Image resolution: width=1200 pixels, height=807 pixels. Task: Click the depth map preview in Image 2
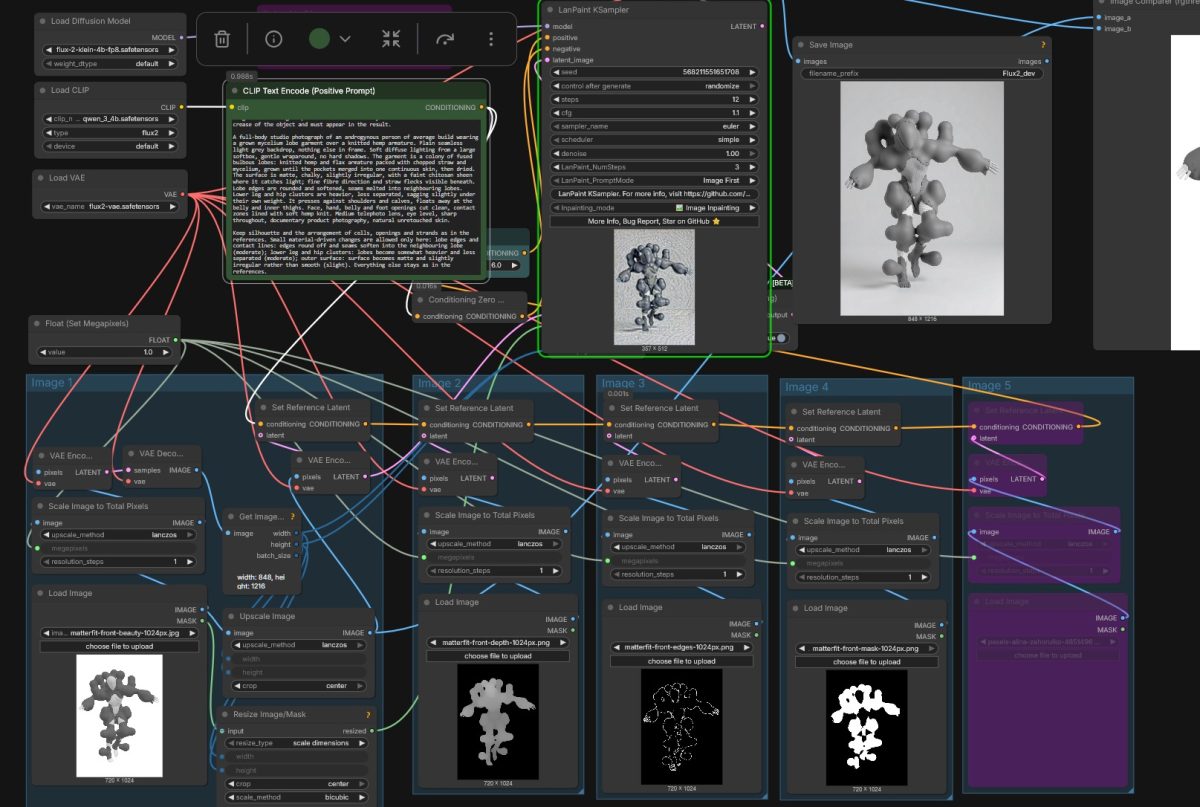498,720
